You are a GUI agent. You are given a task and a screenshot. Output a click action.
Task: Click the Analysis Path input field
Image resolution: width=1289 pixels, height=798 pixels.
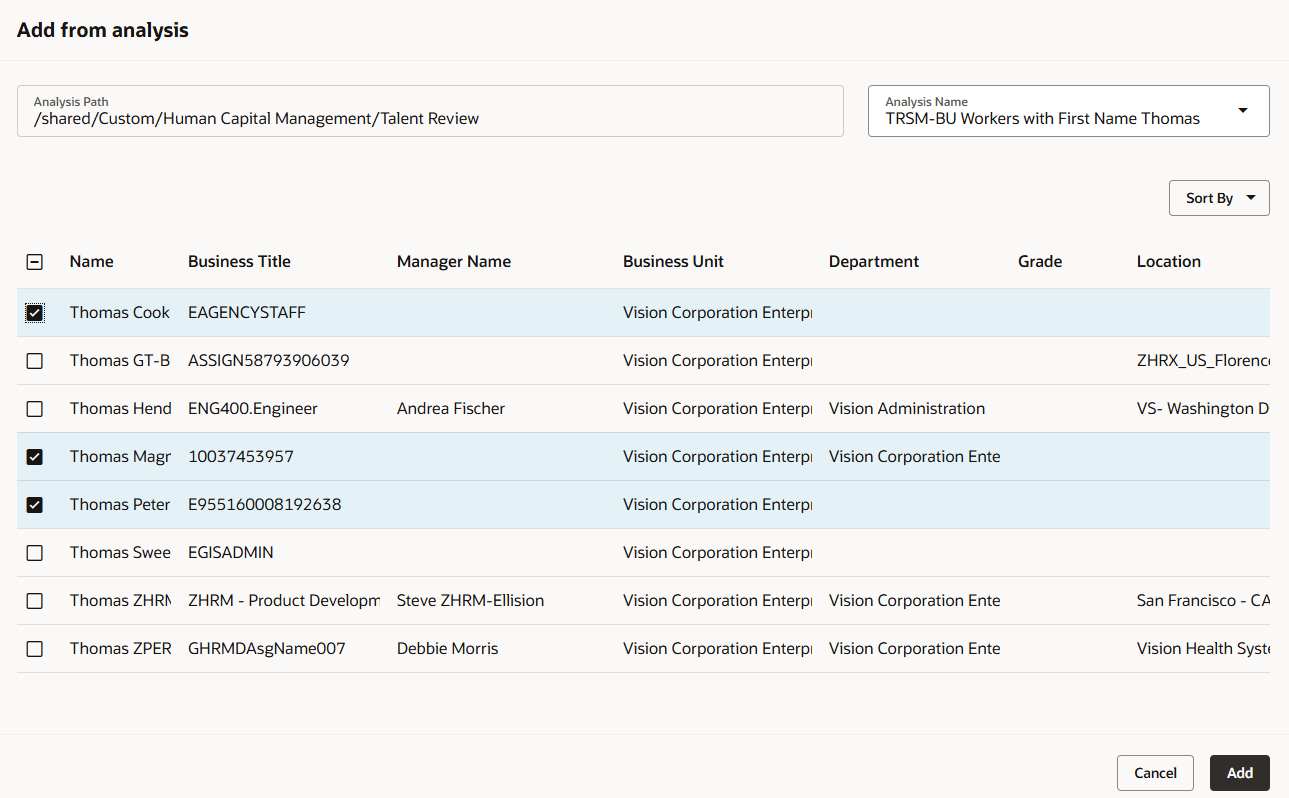430,111
